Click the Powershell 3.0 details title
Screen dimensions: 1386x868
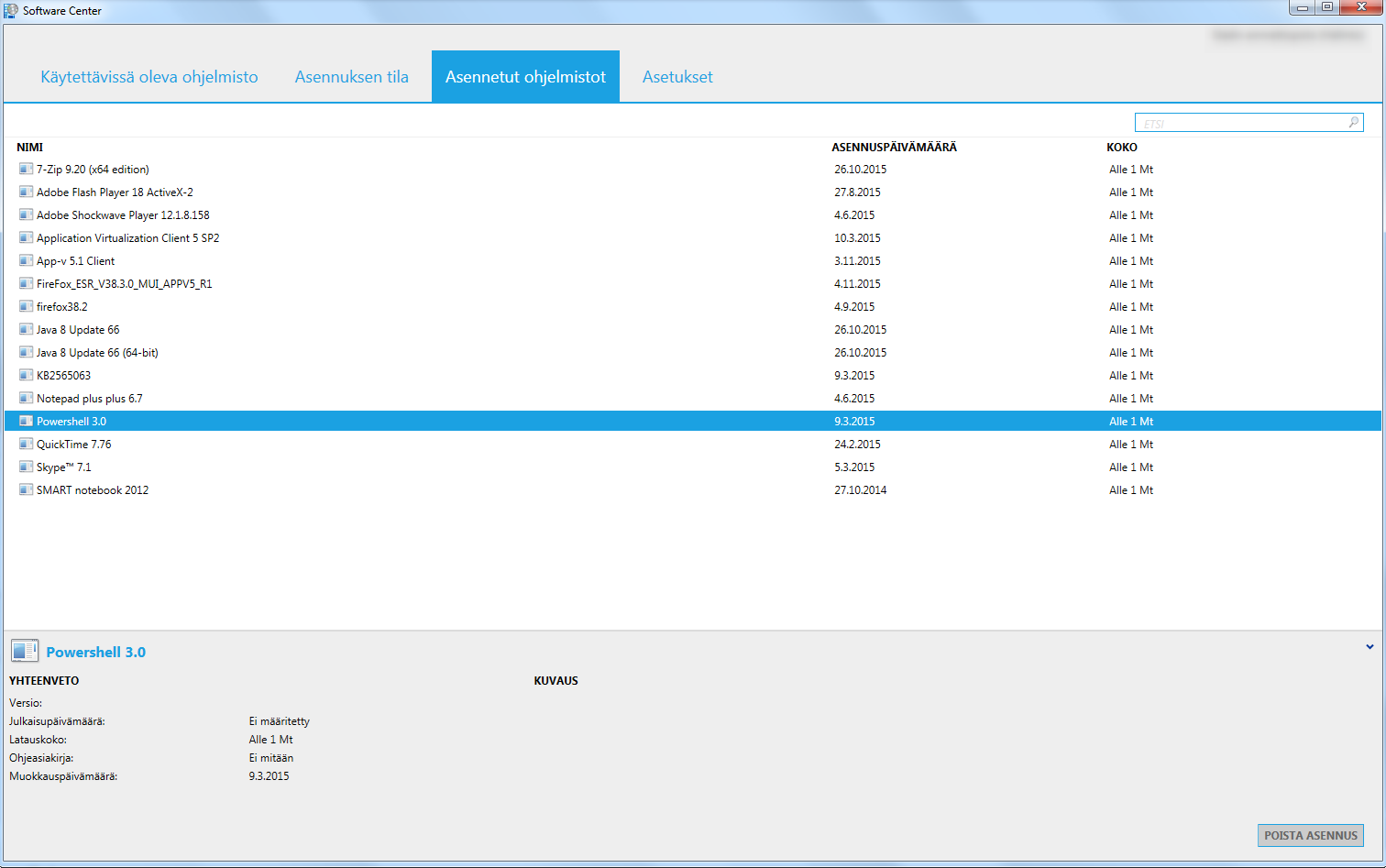coord(95,652)
